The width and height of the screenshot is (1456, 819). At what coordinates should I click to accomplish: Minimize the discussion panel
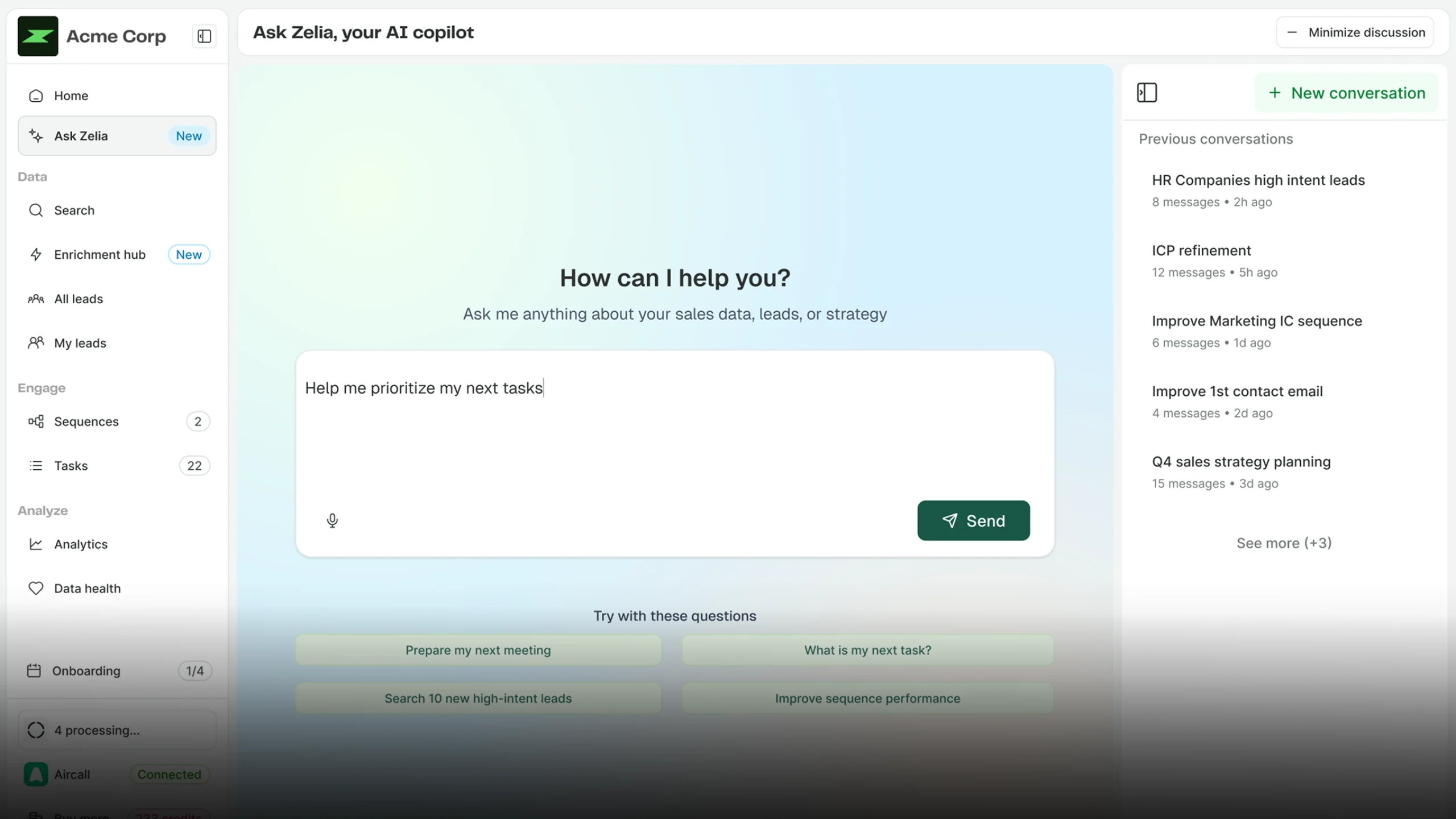tap(1355, 32)
